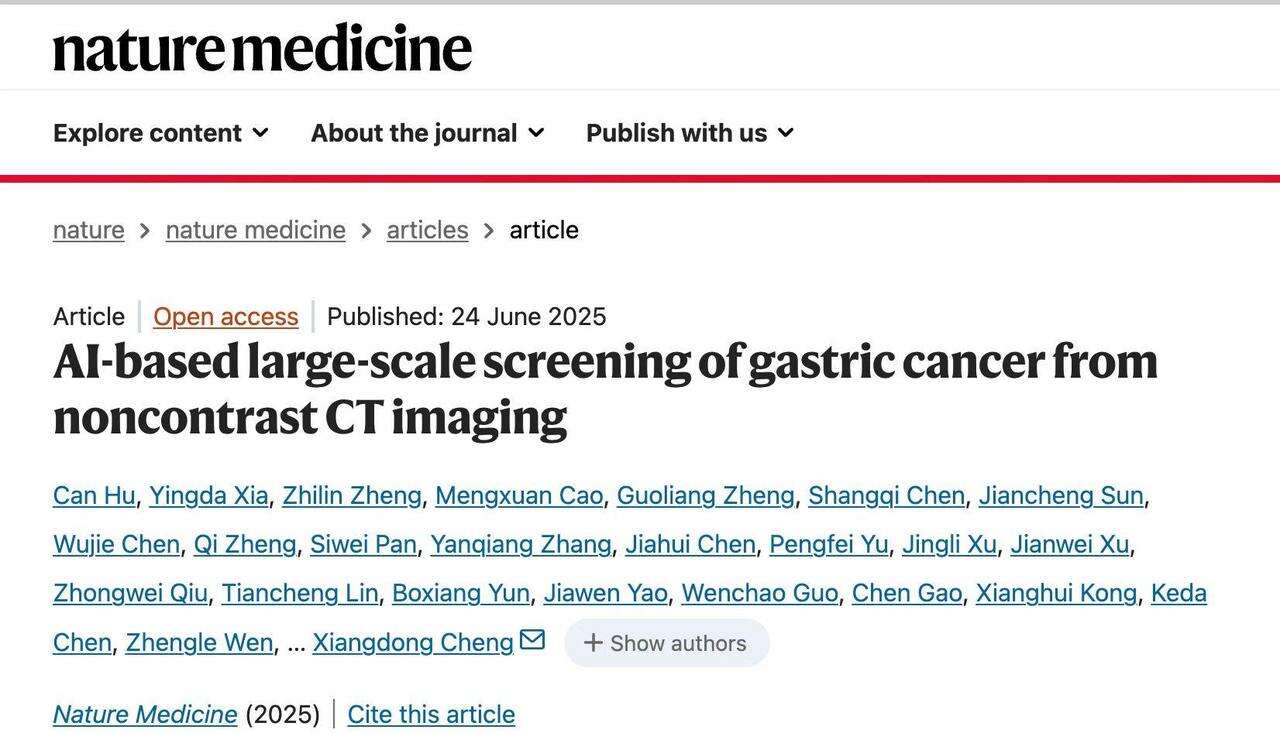Show the full authors list
The image size is (1280, 733).
667,643
